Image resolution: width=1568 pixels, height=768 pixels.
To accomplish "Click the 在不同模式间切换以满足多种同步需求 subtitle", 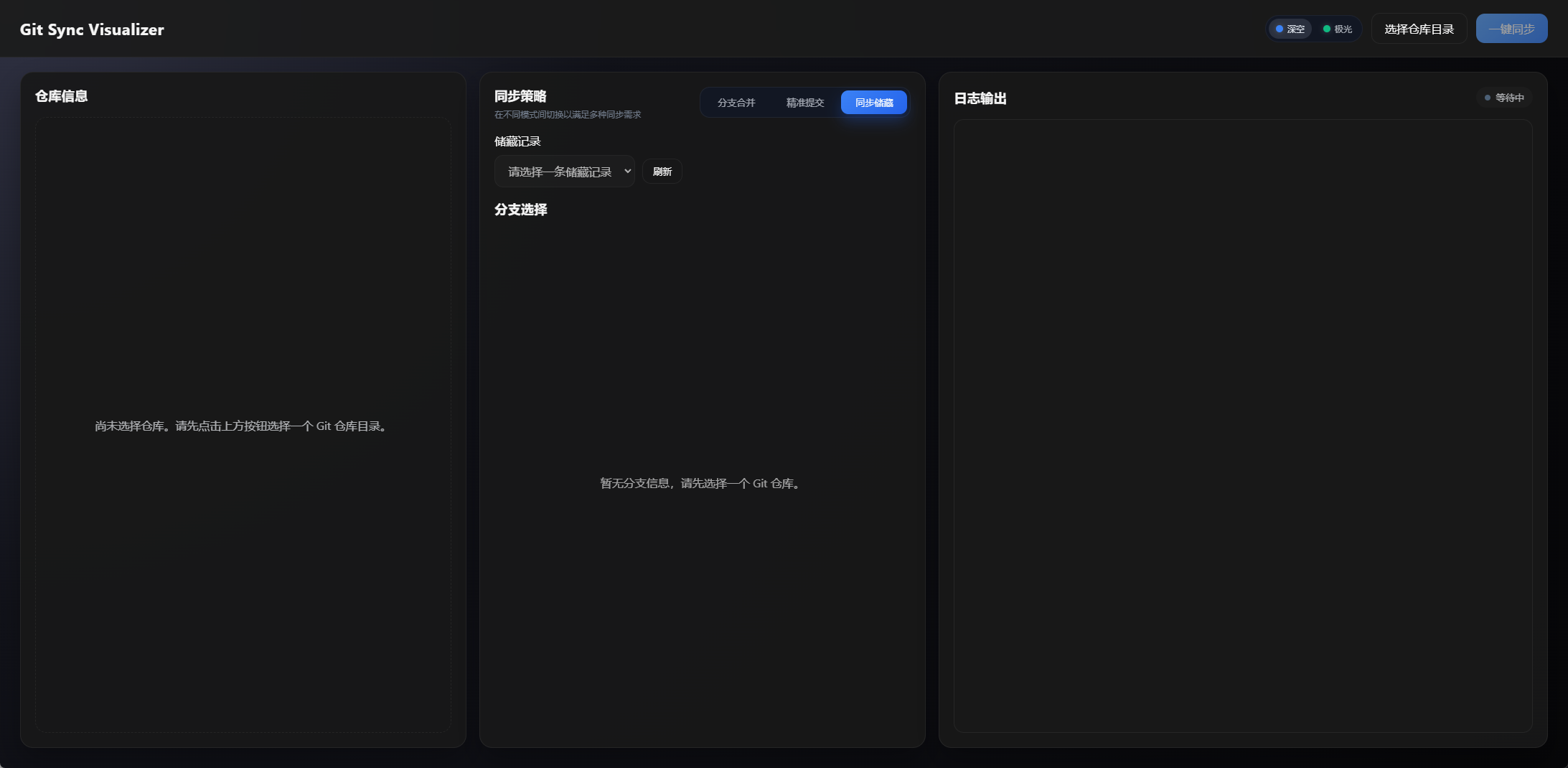I will point(568,115).
